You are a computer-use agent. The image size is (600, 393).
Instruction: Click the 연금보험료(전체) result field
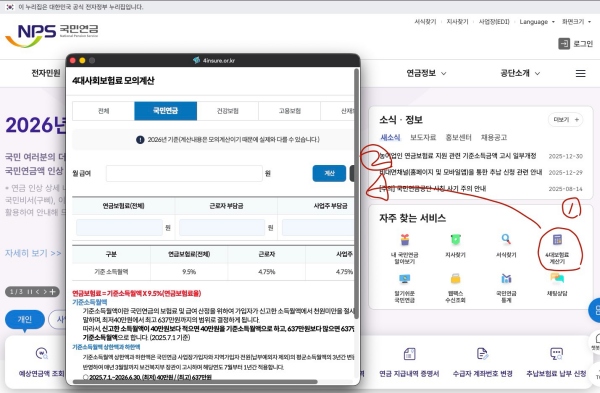119,227
